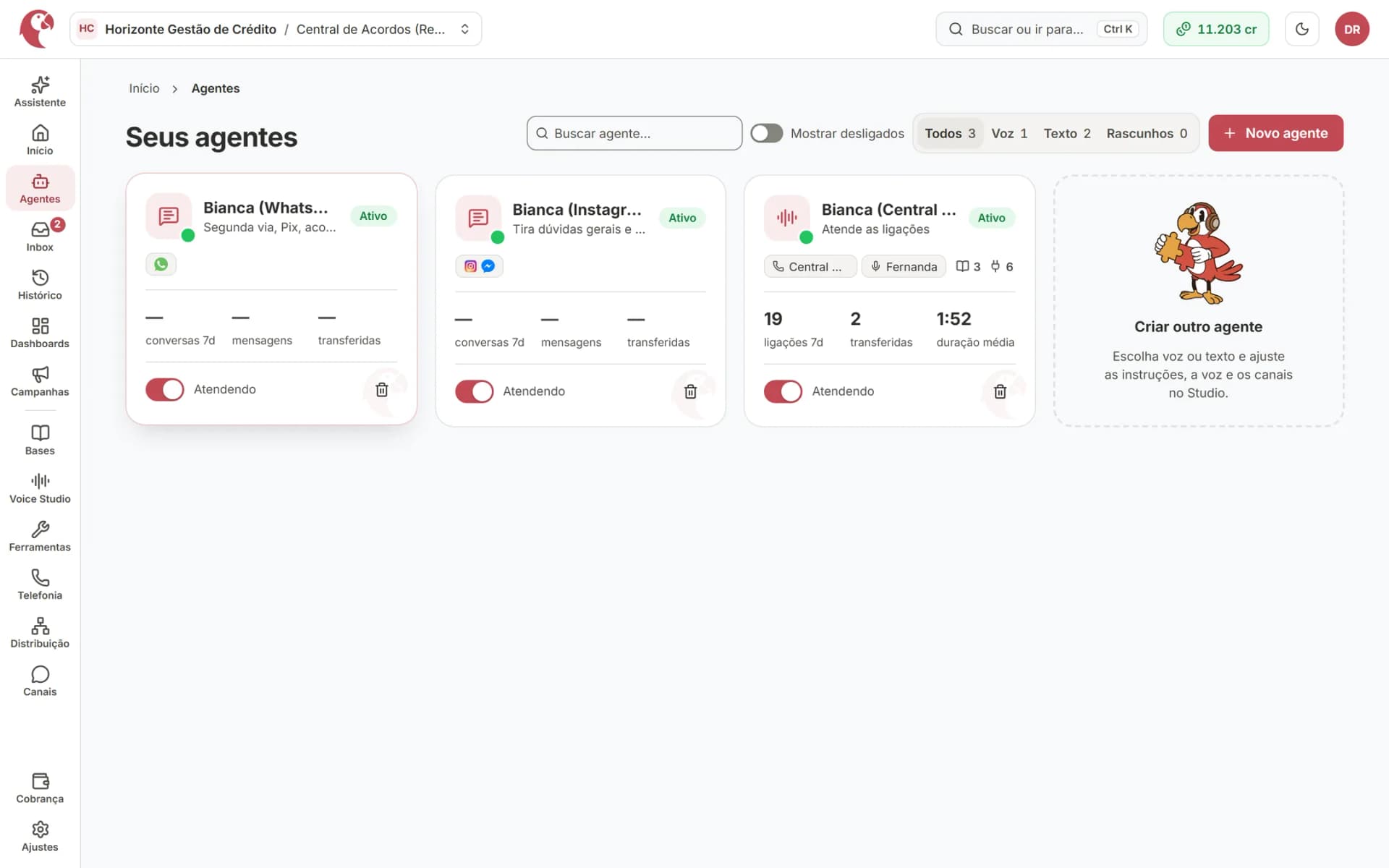Follow the Início breadcrumb link
1389x868 pixels.
click(x=144, y=88)
